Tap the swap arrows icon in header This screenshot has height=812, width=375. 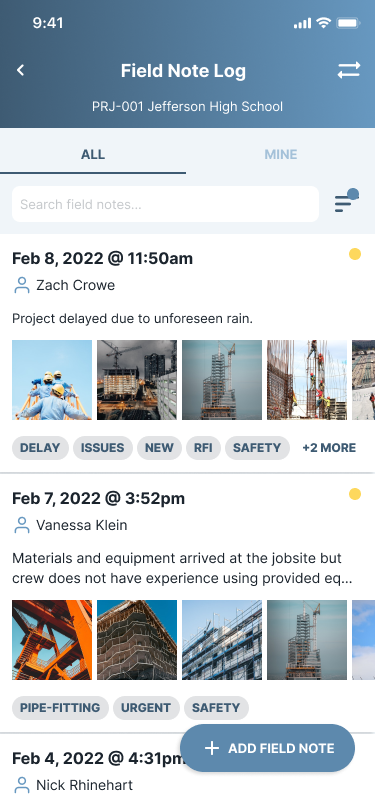pos(349,70)
